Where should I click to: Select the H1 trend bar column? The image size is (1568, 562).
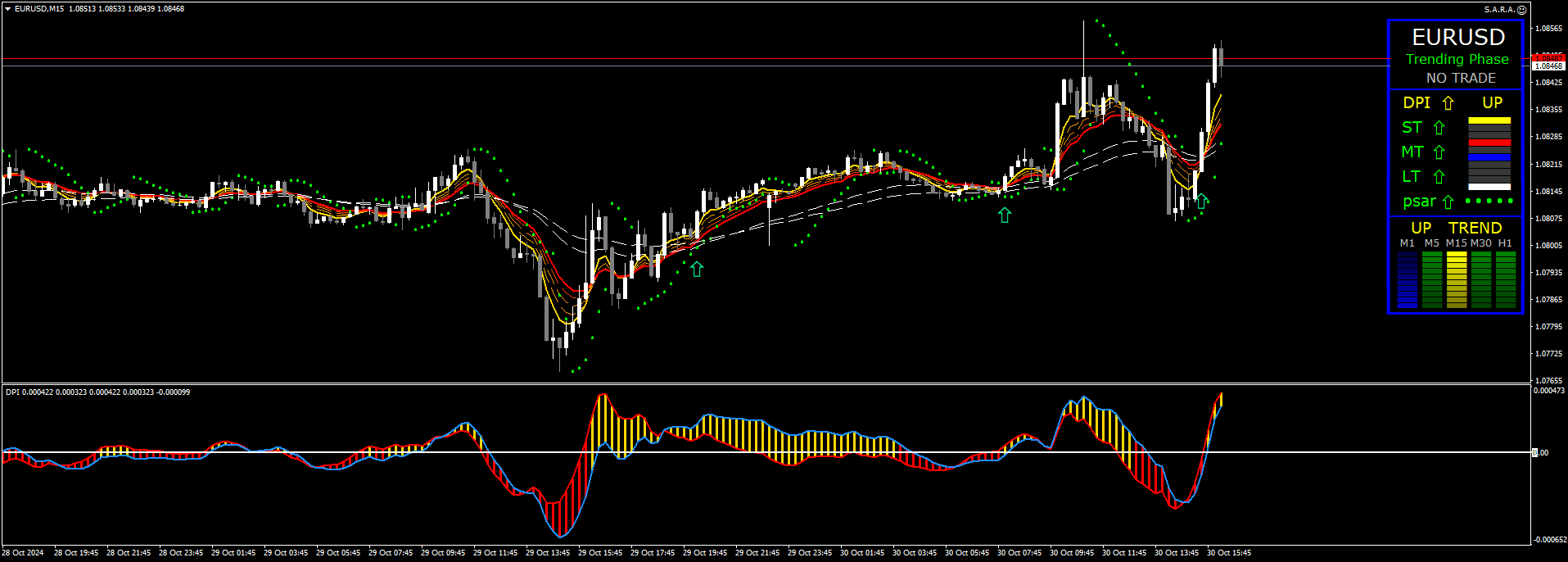click(1506, 279)
